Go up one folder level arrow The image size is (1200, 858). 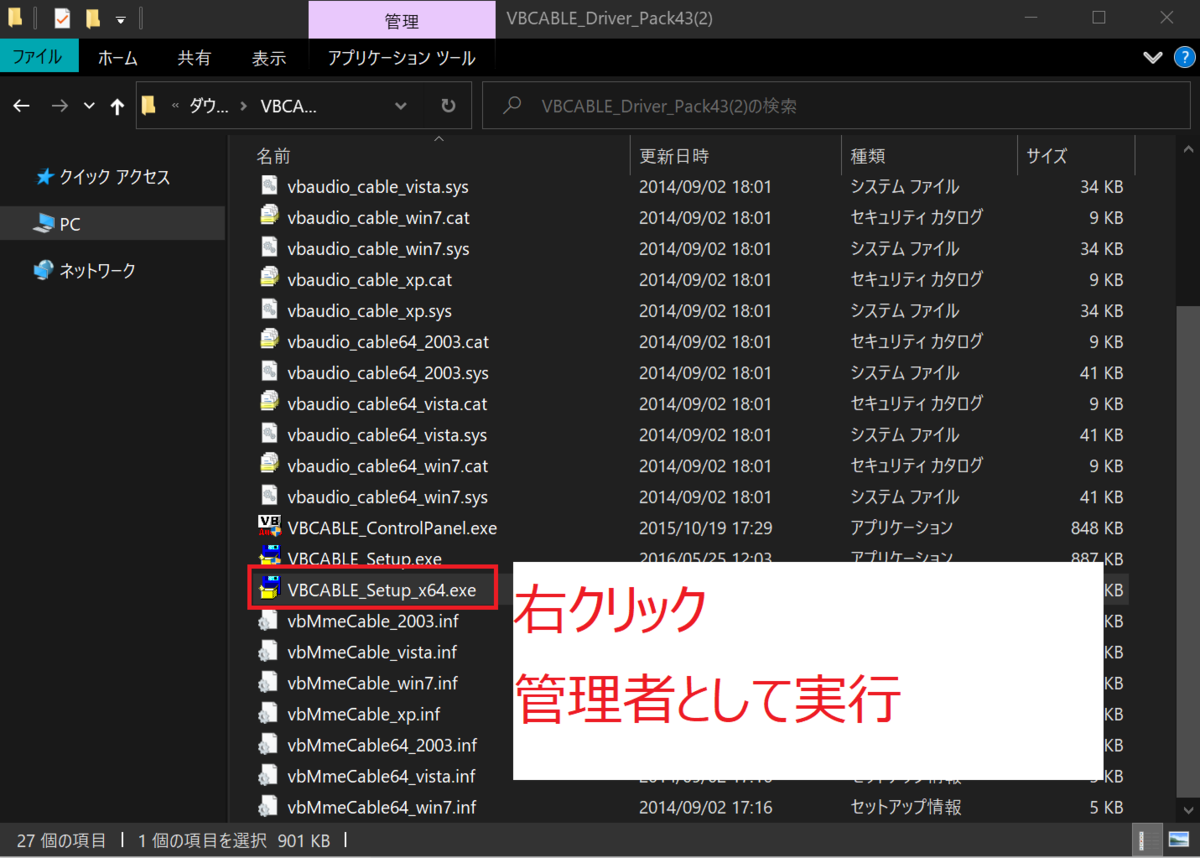[x=117, y=106]
